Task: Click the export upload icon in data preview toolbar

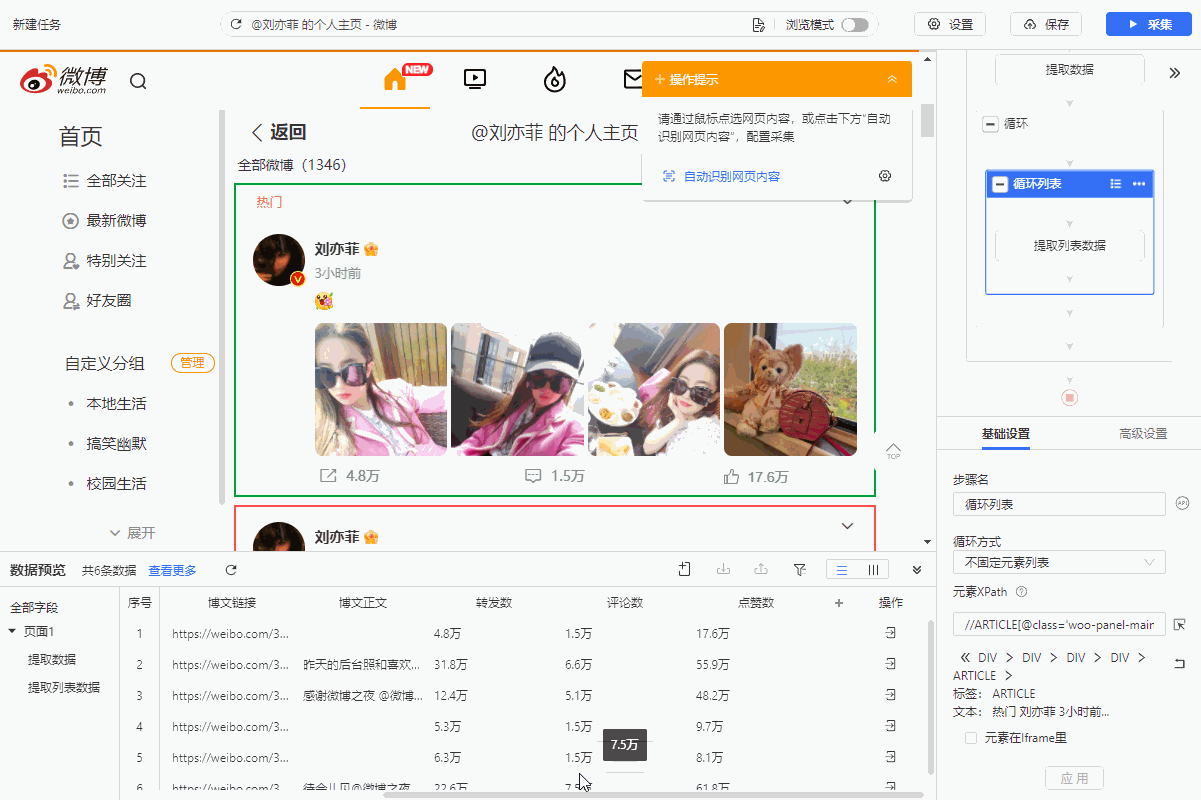Action: pos(761,569)
